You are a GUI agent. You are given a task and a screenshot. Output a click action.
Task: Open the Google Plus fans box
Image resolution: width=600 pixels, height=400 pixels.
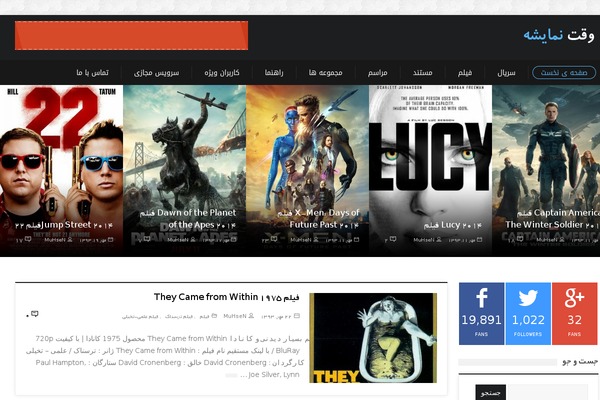point(574,313)
